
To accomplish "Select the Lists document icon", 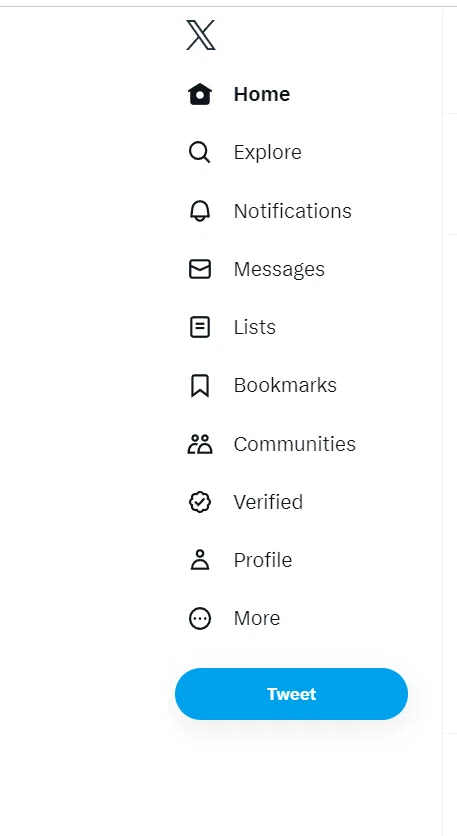I will pyautogui.click(x=200, y=327).
